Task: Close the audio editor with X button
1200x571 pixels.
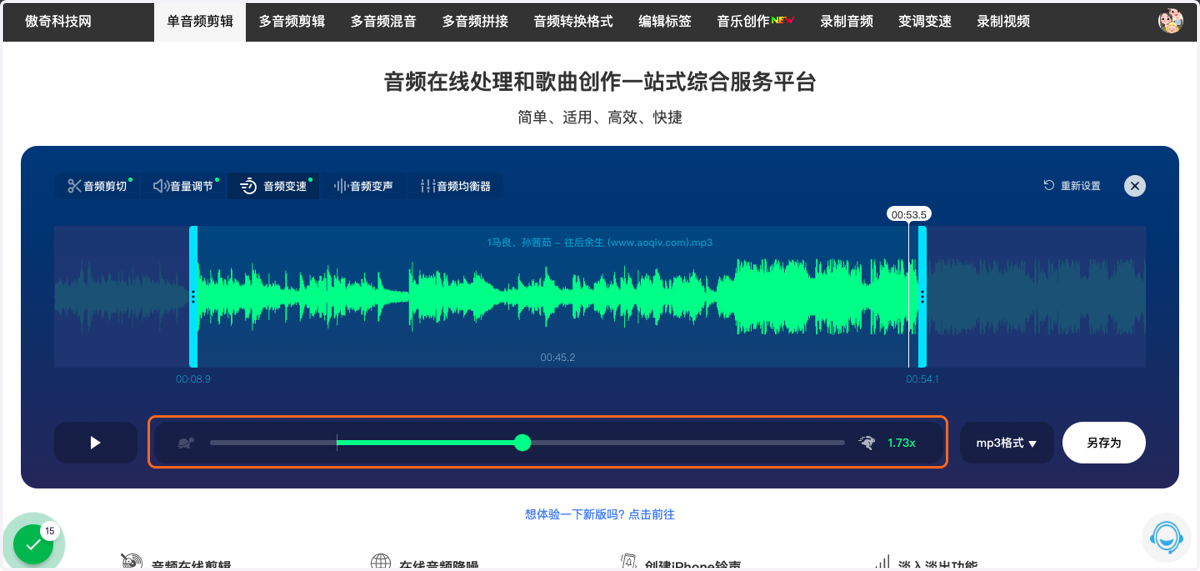Action: (1134, 186)
